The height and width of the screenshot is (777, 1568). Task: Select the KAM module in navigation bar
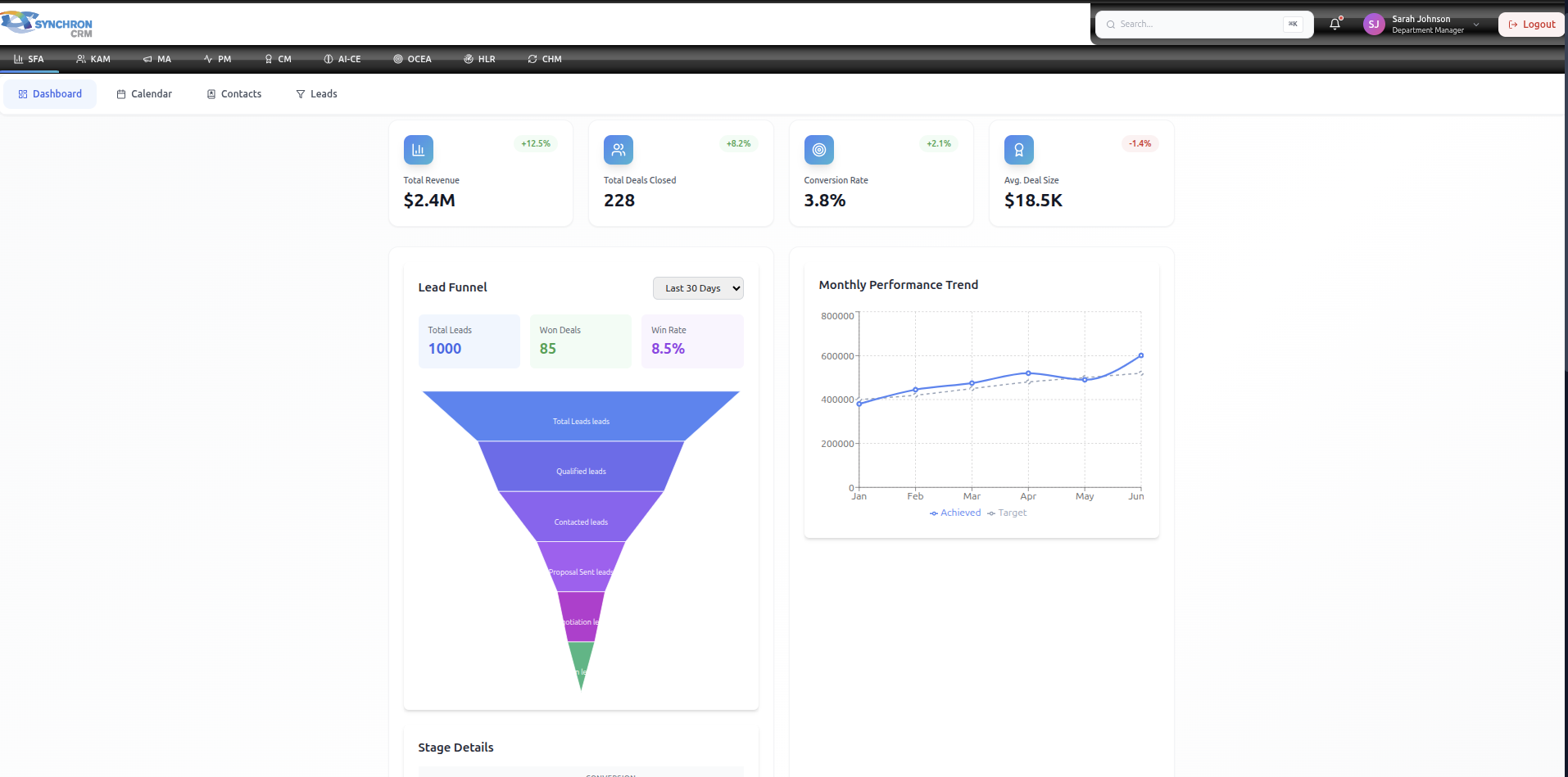click(93, 59)
